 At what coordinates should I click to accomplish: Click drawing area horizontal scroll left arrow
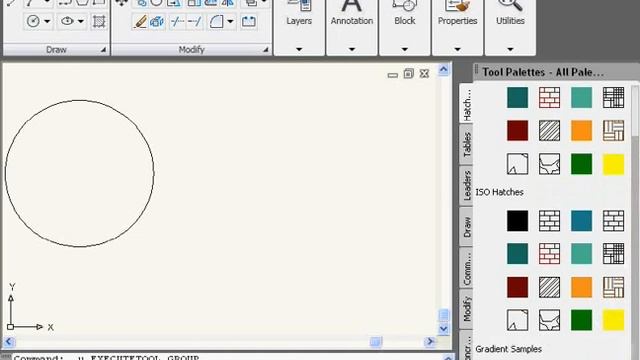[9, 342]
